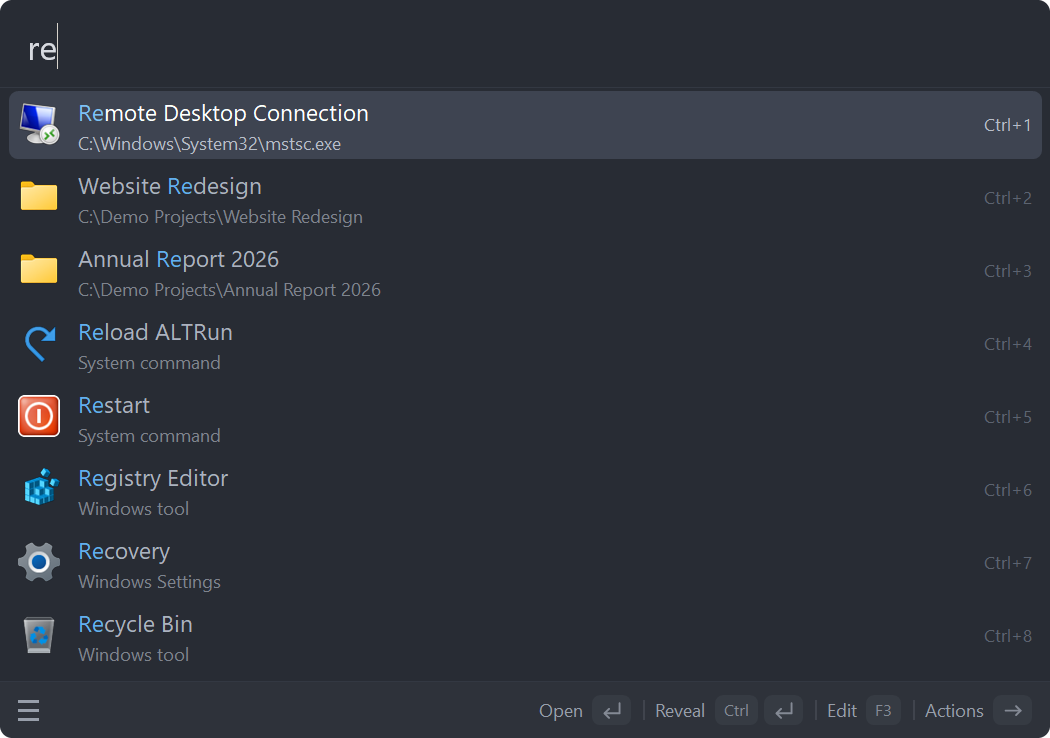The width and height of the screenshot is (1050, 738).
Task: Click the Annual Report 2026 folder icon
Action: coord(39,270)
